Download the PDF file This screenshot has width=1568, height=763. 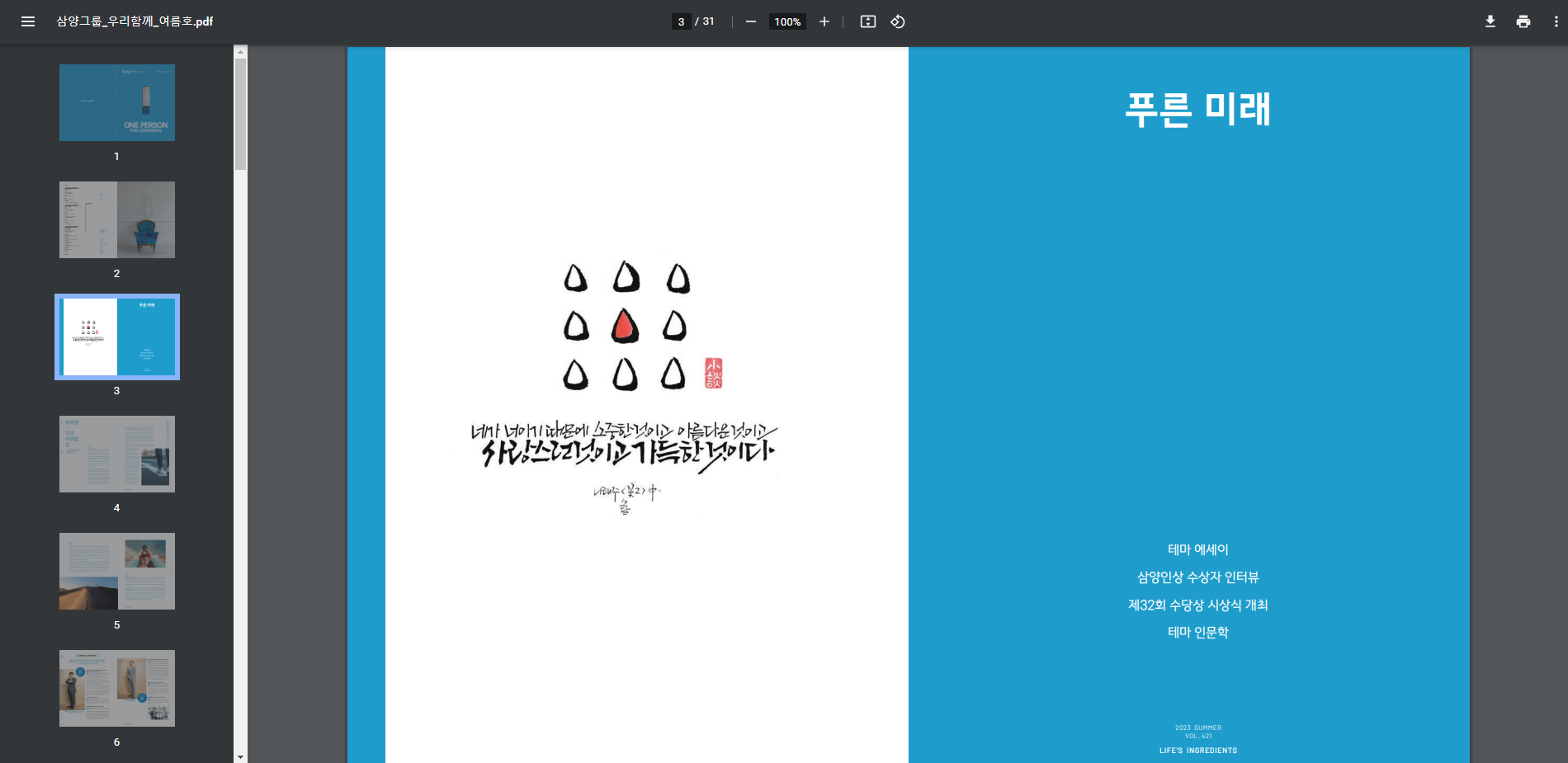click(1490, 21)
